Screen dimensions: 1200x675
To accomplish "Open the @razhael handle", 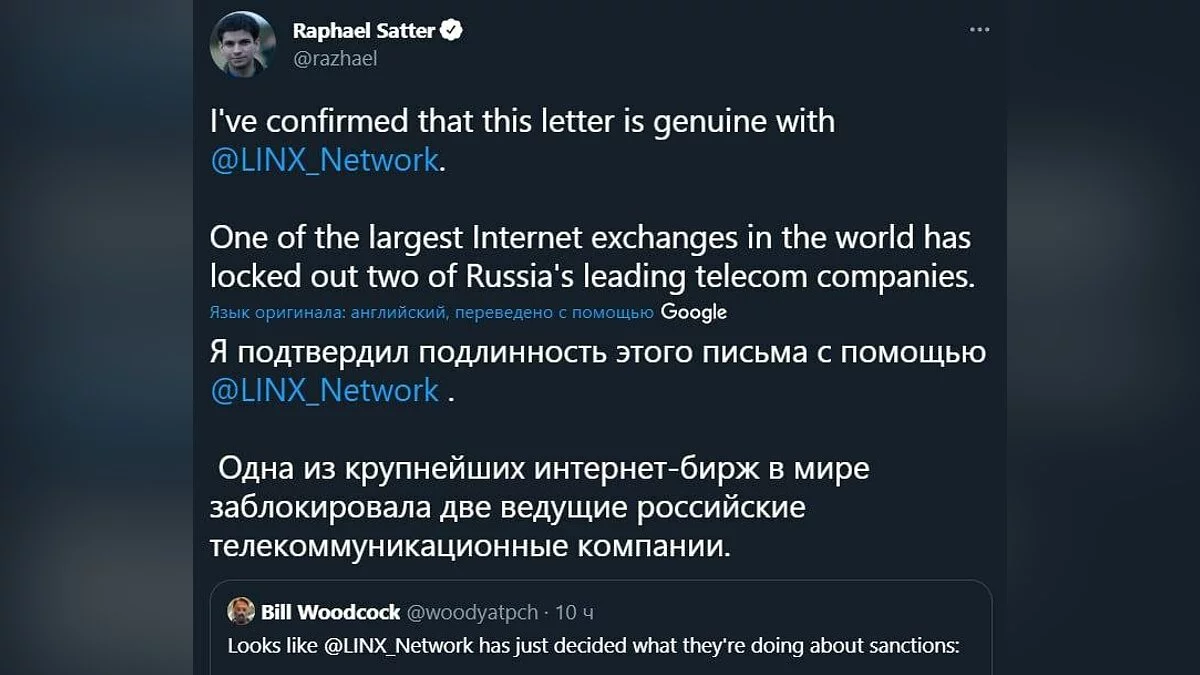I will [334, 58].
